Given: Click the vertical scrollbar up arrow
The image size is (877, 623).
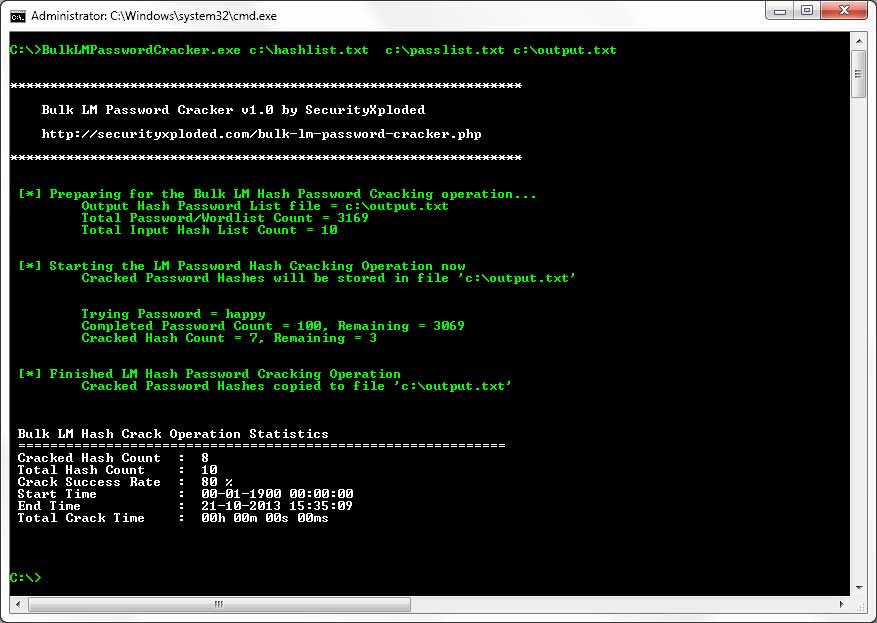Looking at the screenshot, I should tap(859, 40).
